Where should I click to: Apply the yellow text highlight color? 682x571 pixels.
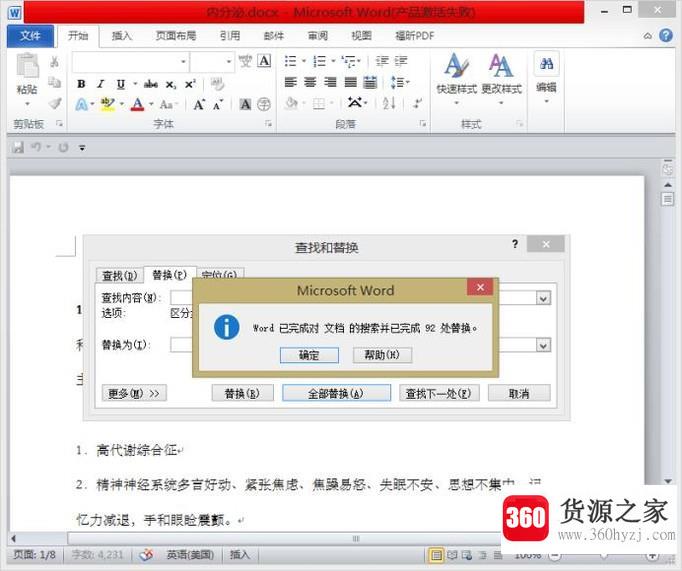tap(107, 104)
